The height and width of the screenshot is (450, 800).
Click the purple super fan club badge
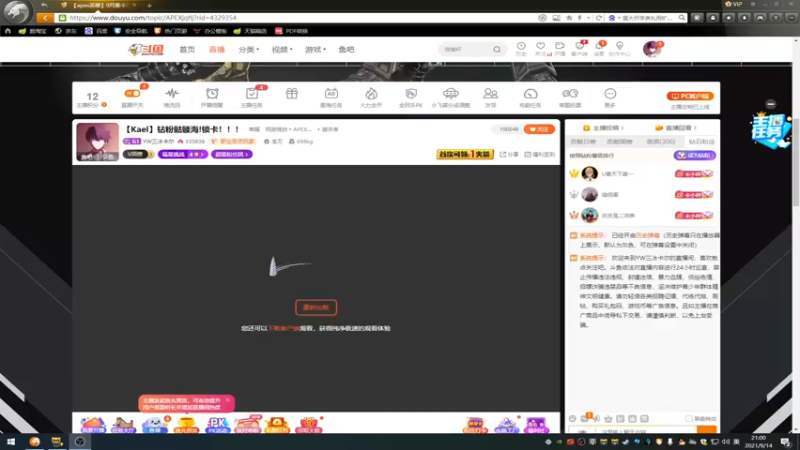pos(232,154)
